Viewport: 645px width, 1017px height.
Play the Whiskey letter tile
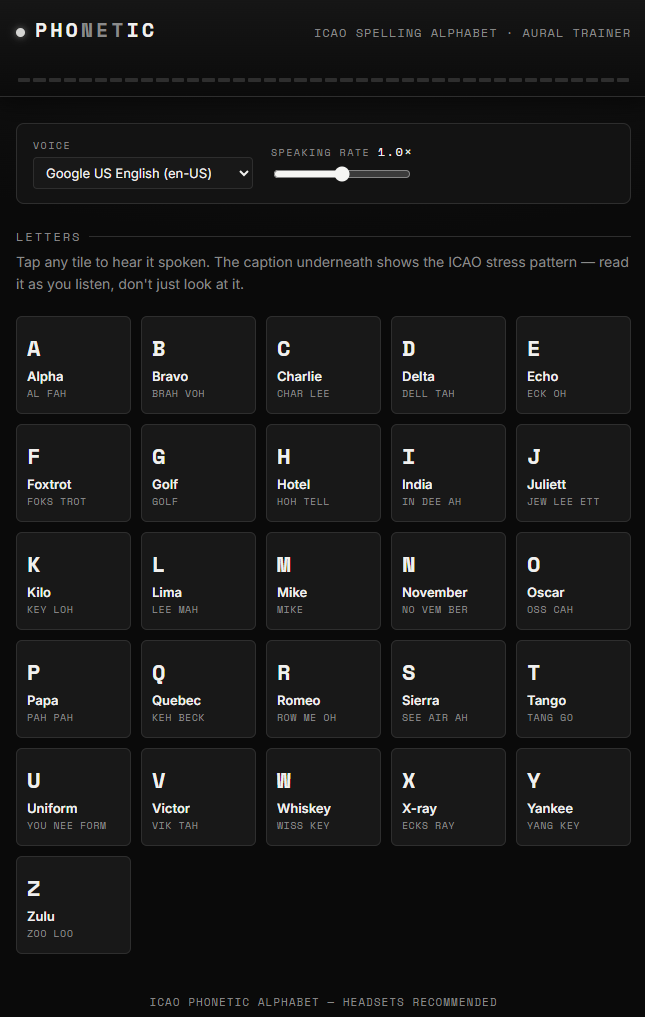click(323, 797)
